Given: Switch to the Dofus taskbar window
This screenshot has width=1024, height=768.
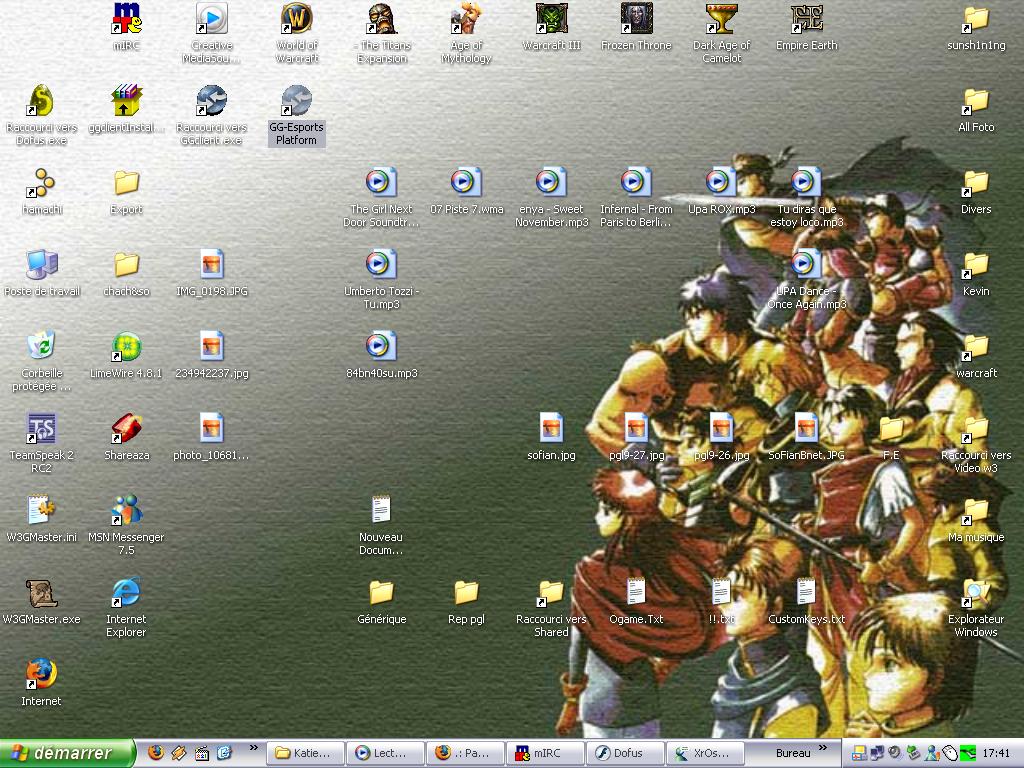Looking at the screenshot, I should (x=626, y=753).
